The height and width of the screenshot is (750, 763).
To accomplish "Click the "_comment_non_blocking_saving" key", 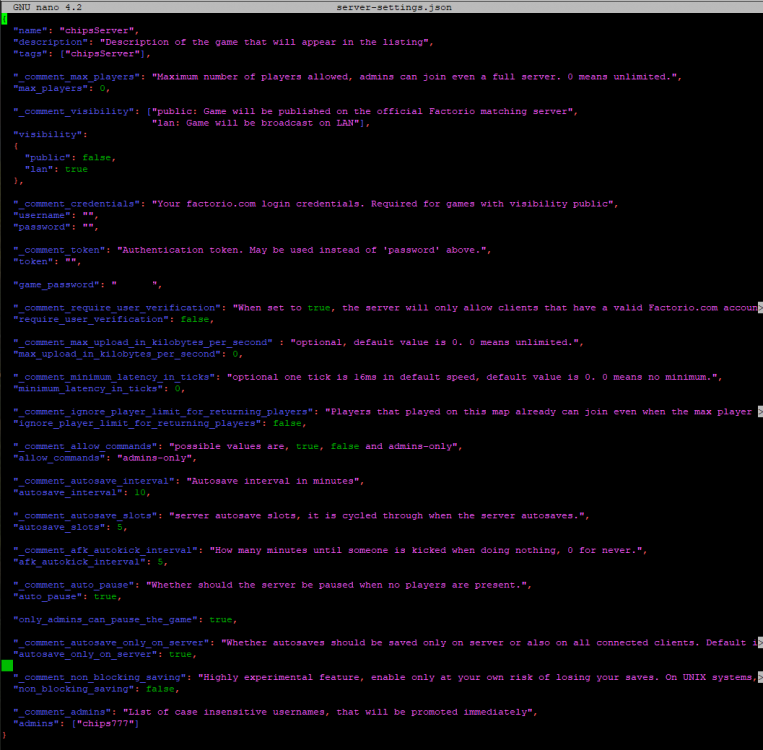I will pos(99,677).
